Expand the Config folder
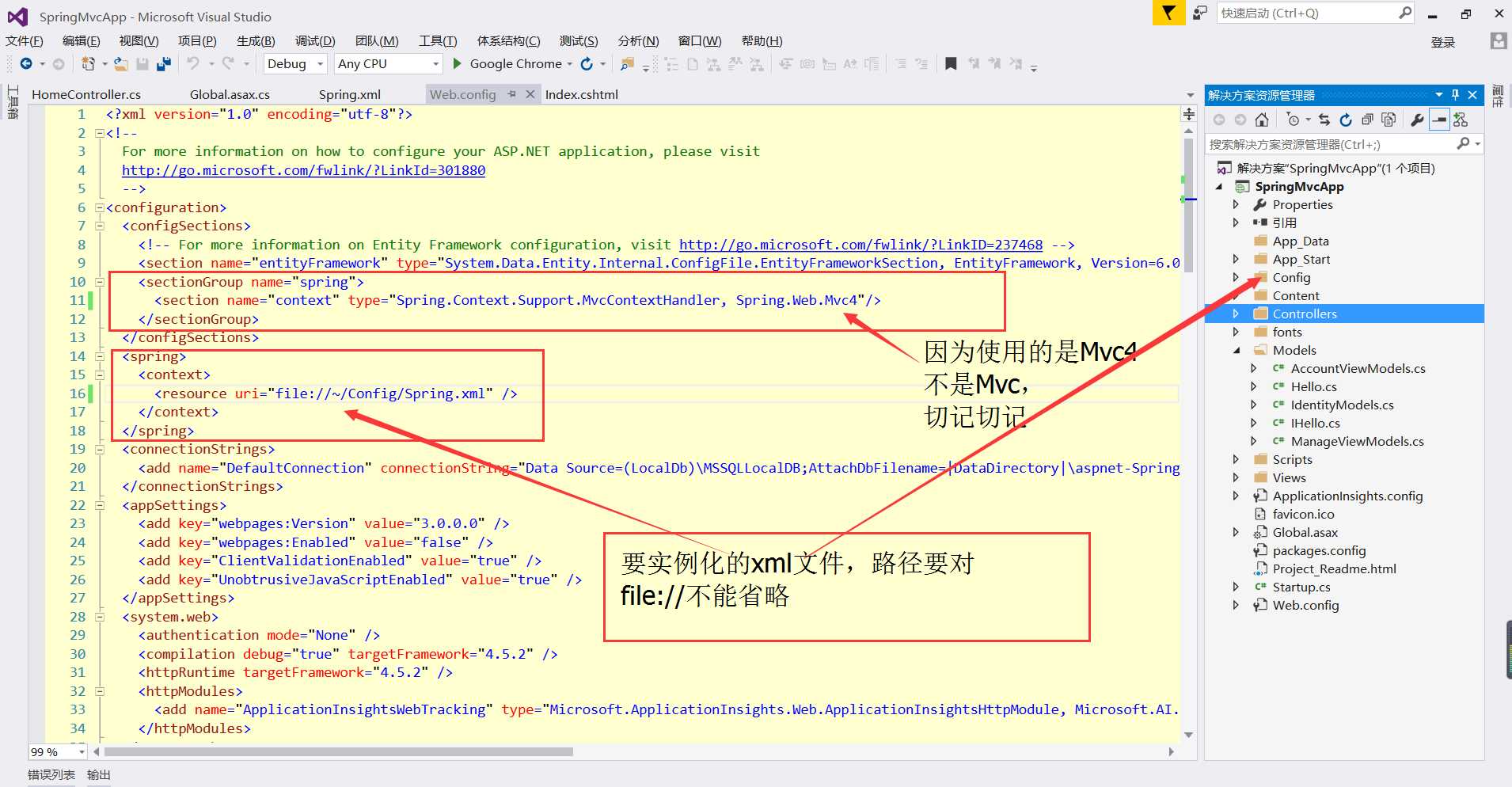Screen dimensions: 1512x787 (1236, 277)
